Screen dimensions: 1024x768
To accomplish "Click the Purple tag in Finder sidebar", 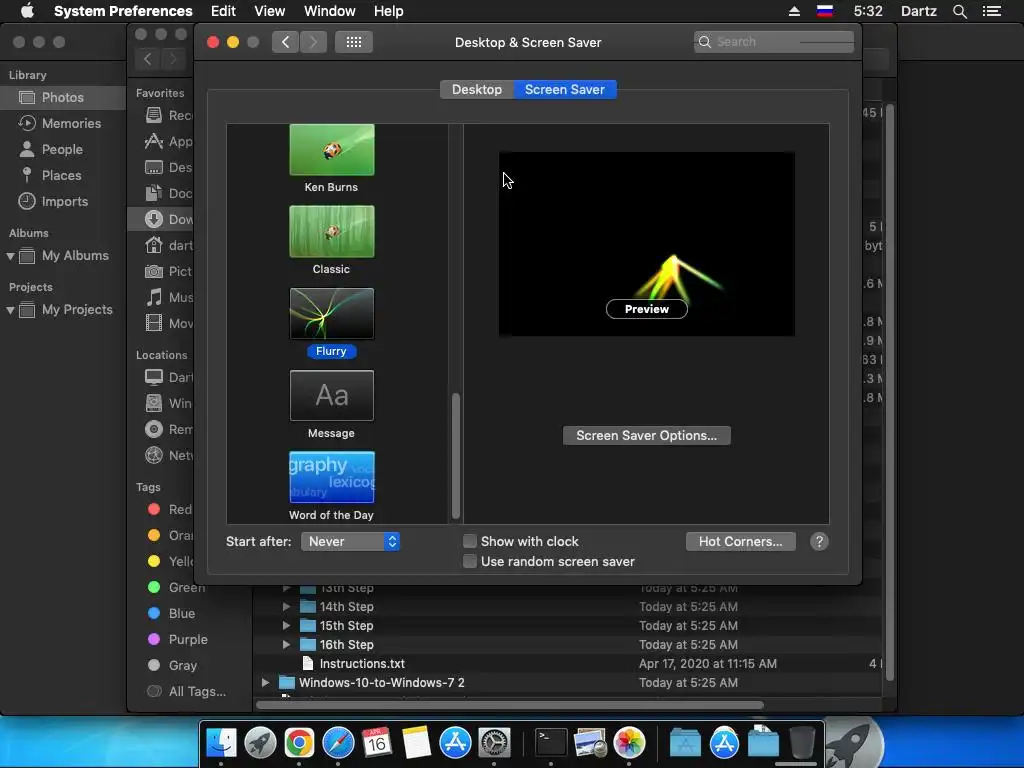I will (x=188, y=640).
